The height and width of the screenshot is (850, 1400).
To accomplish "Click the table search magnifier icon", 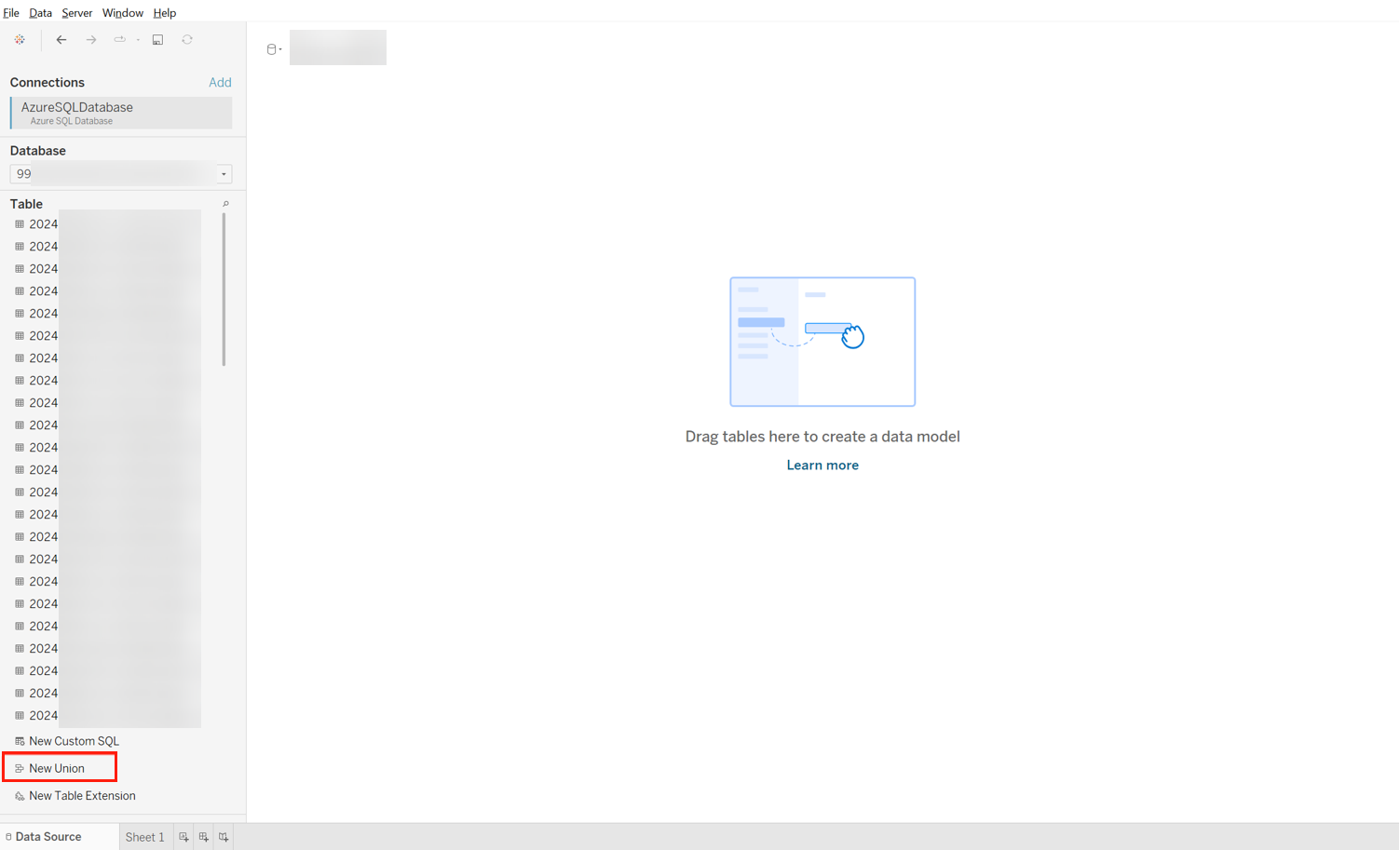I will point(225,204).
